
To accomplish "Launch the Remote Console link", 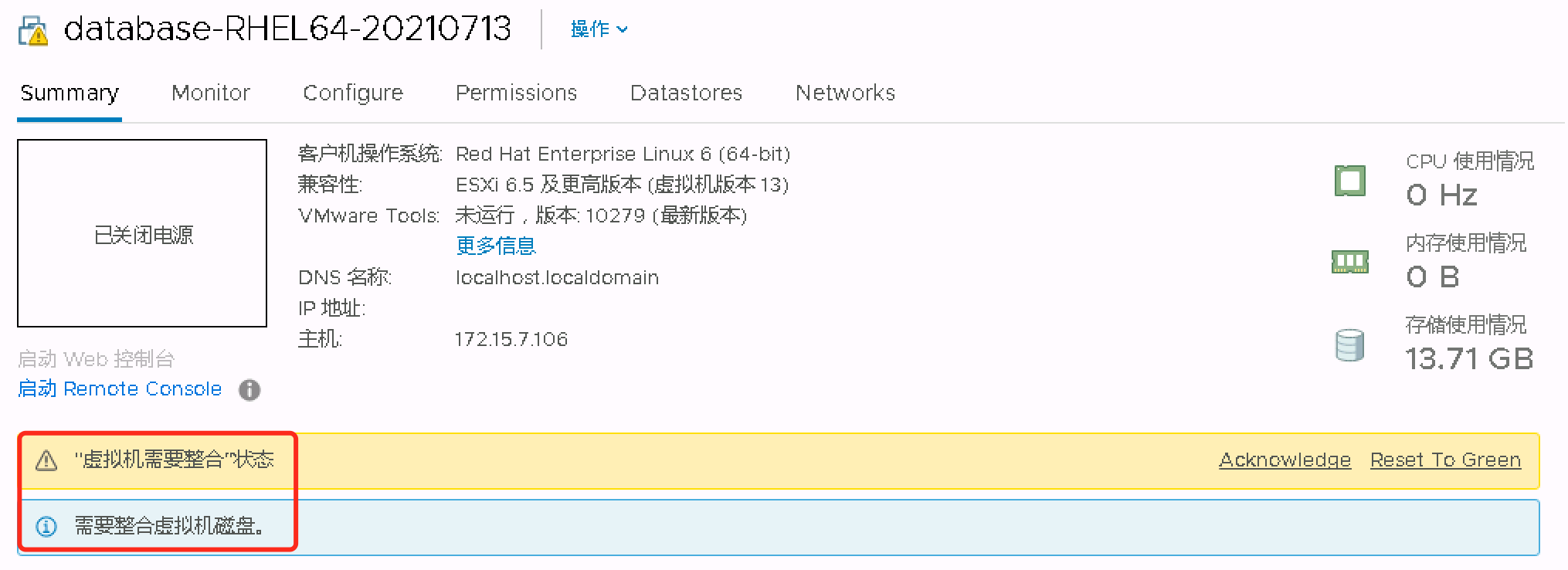I will coord(120,388).
